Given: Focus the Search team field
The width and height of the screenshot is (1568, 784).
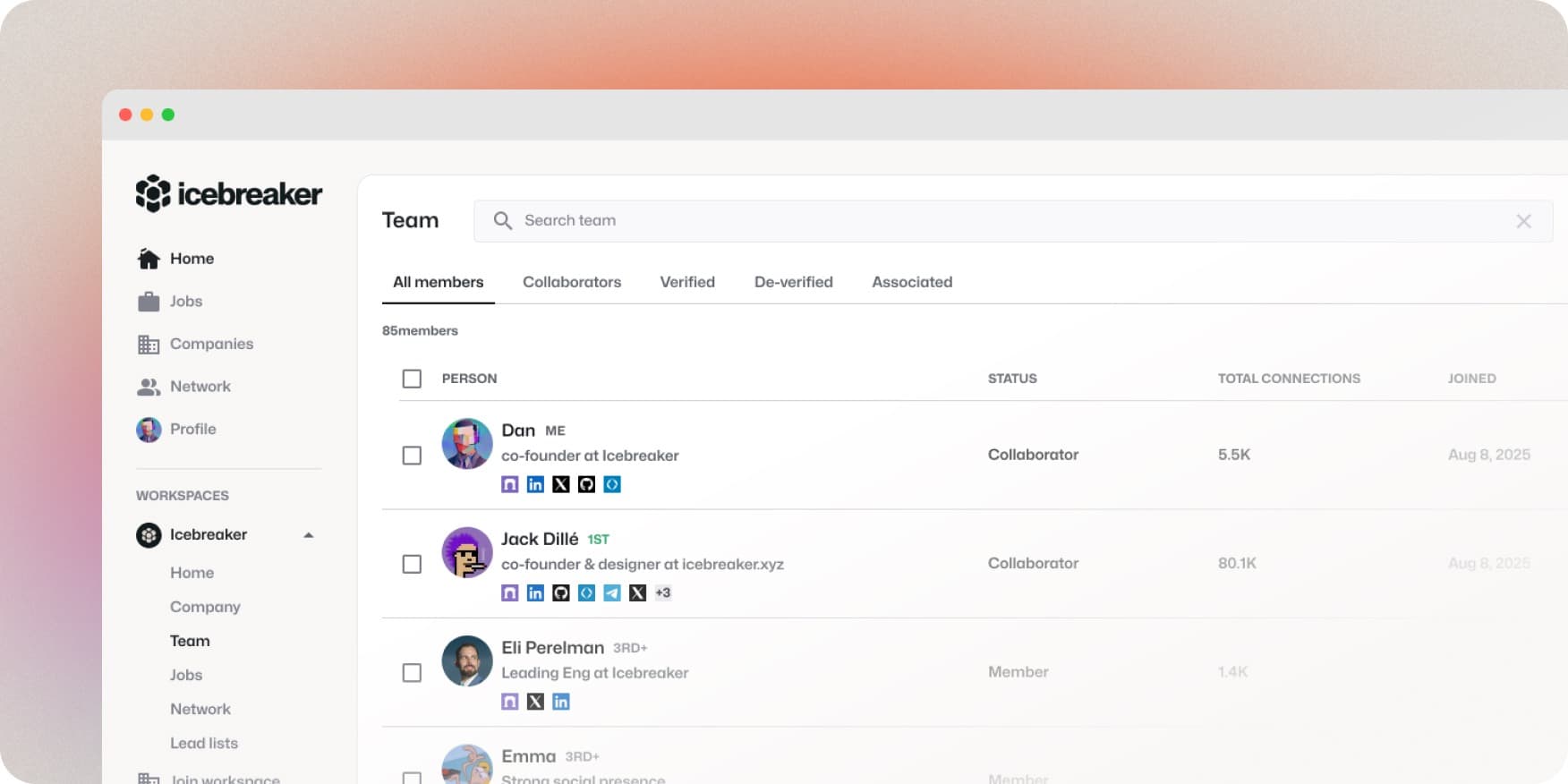Looking at the screenshot, I should coord(1012,221).
